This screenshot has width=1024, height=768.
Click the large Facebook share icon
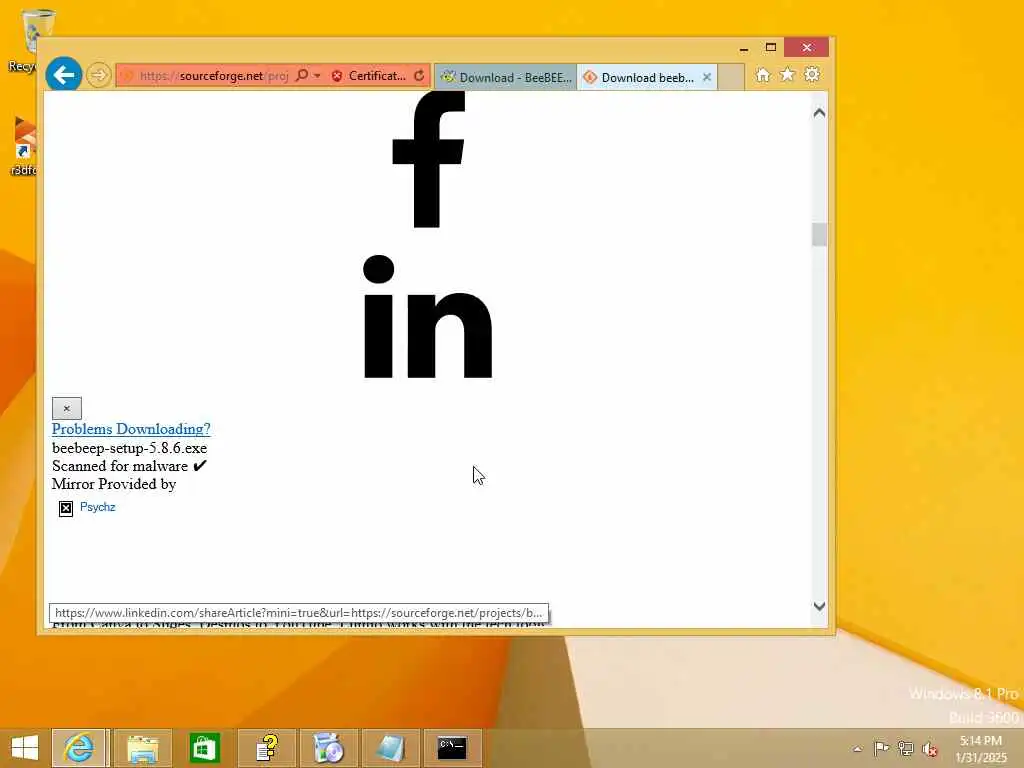428,159
